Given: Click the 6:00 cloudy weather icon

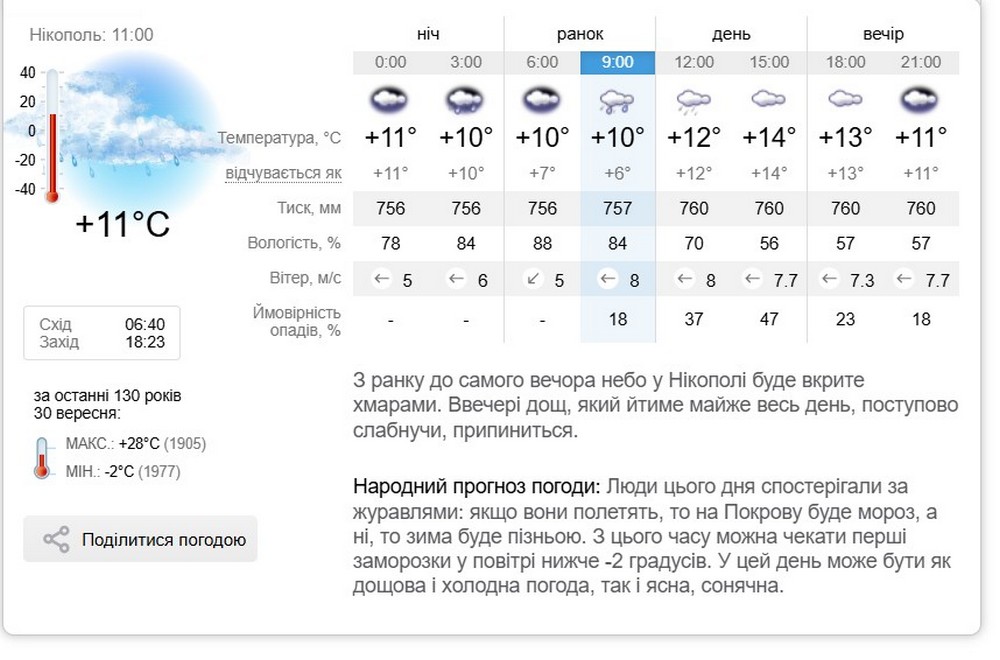Looking at the screenshot, I should point(542,99).
